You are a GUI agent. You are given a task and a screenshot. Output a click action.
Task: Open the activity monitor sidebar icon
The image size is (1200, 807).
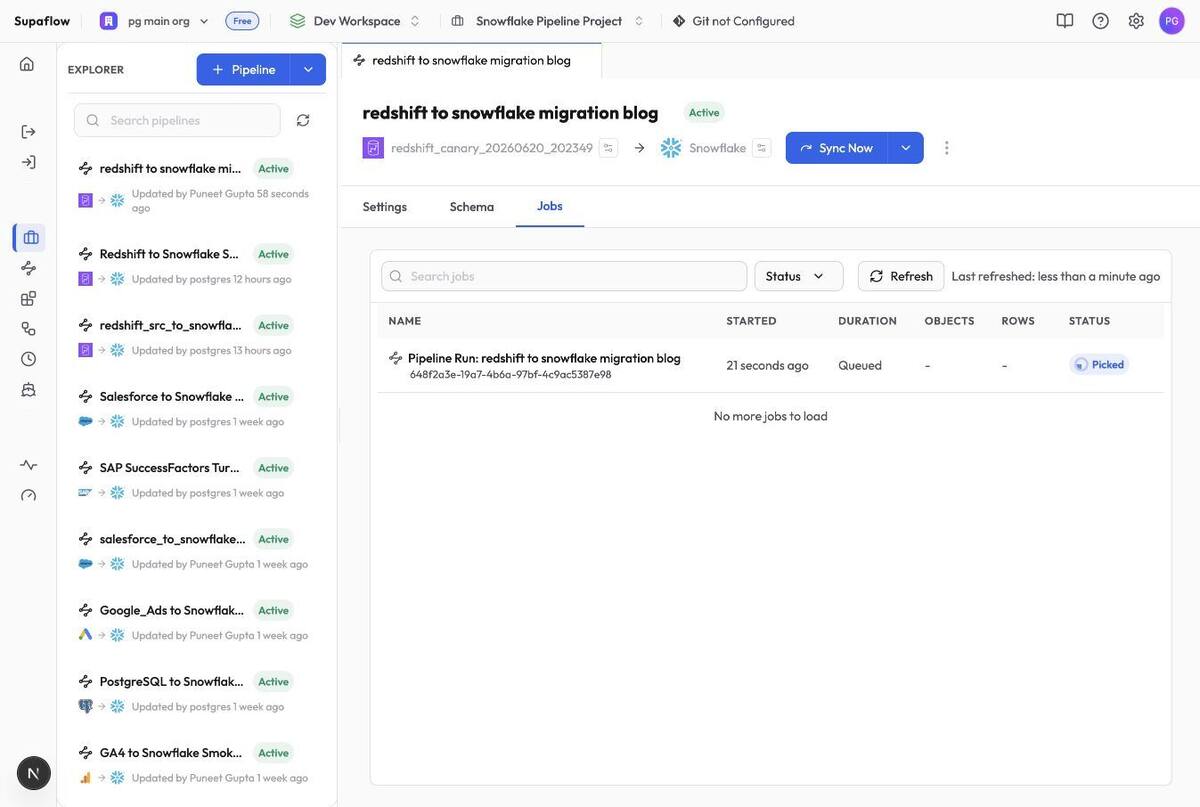pos(28,465)
